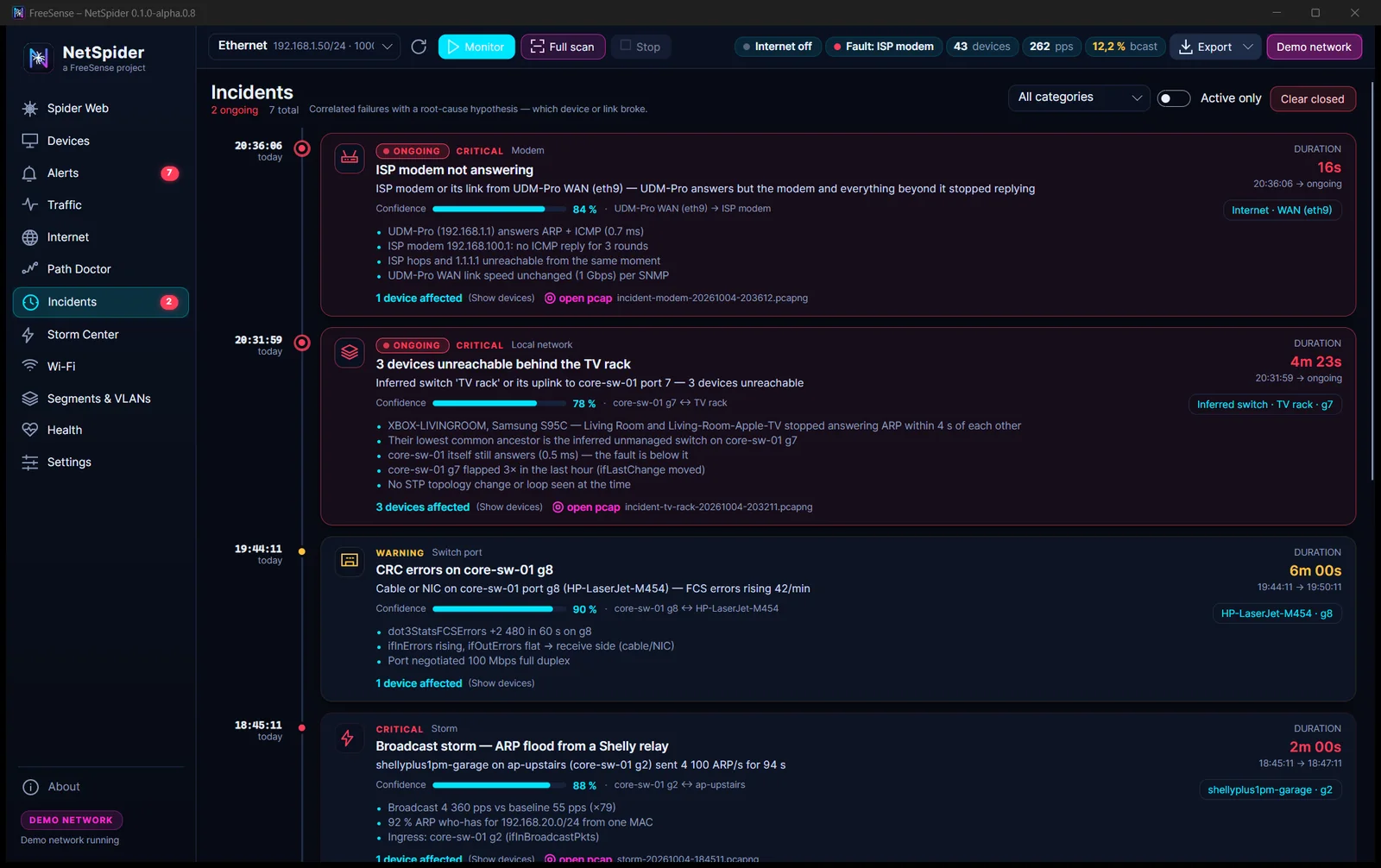Open the Health heart icon

(x=30, y=431)
